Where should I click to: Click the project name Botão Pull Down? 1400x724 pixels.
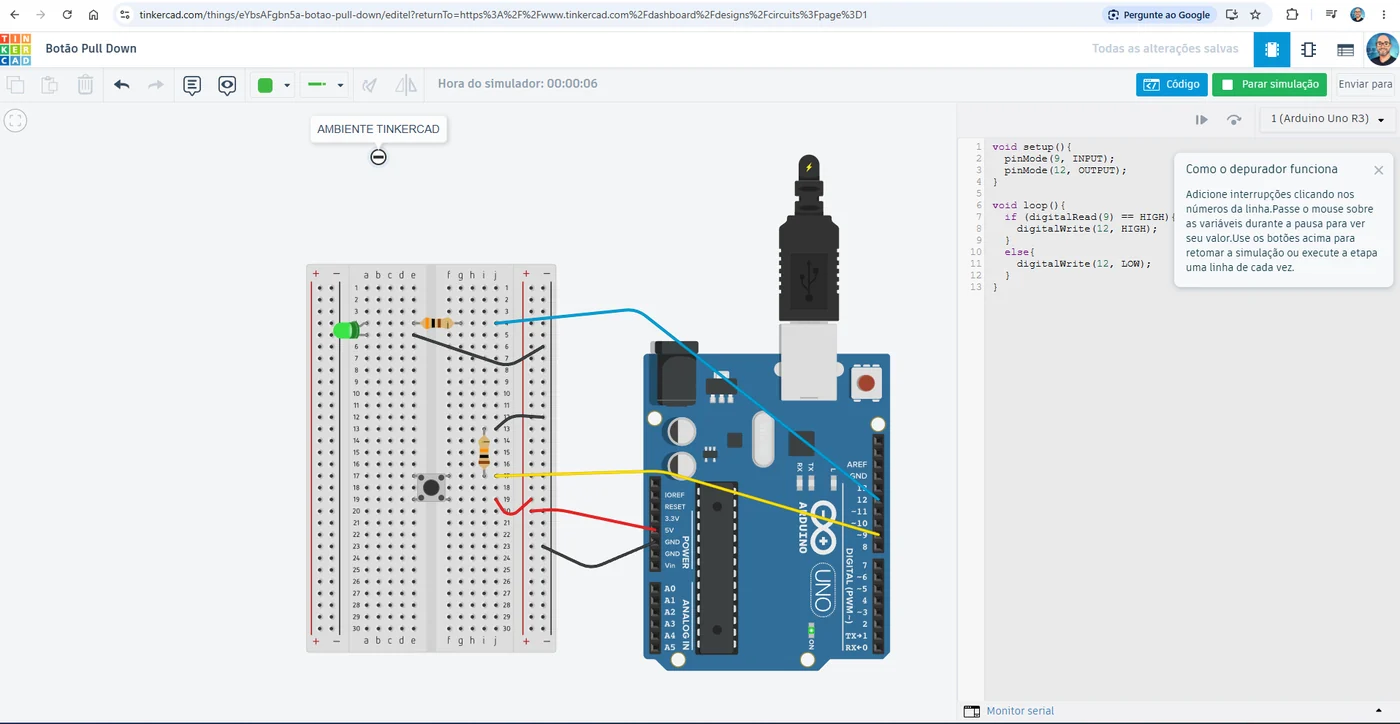(x=91, y=49)
